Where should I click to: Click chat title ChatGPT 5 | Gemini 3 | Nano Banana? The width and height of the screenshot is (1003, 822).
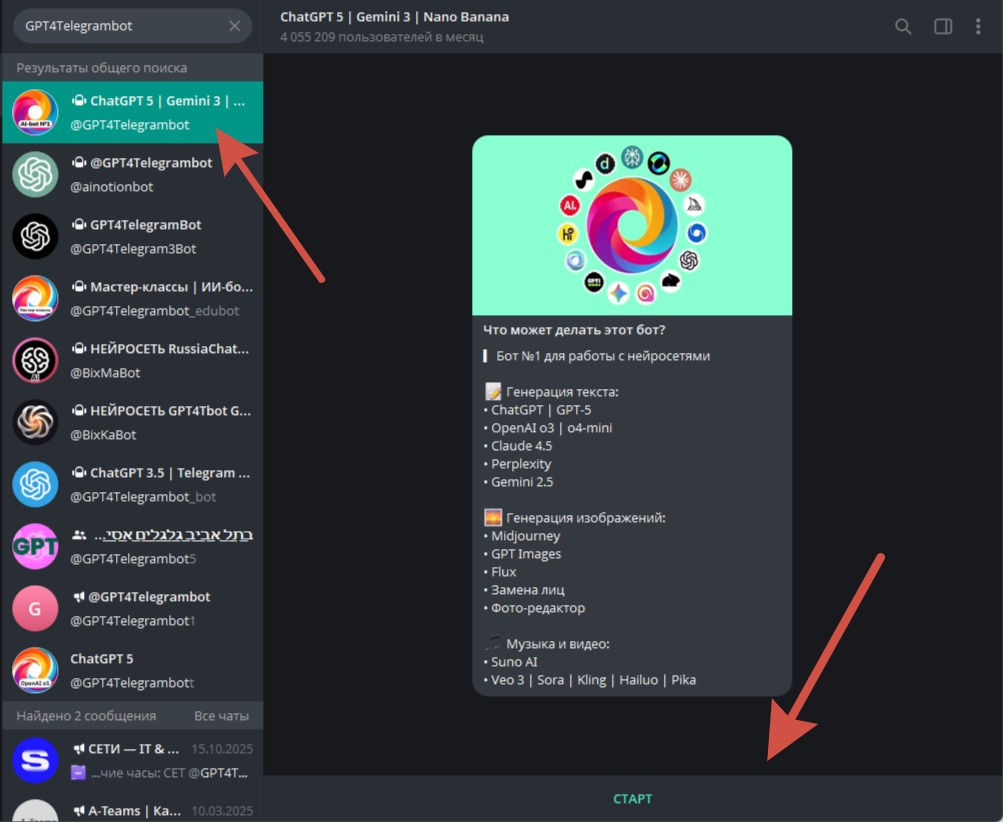click(395, 17)
